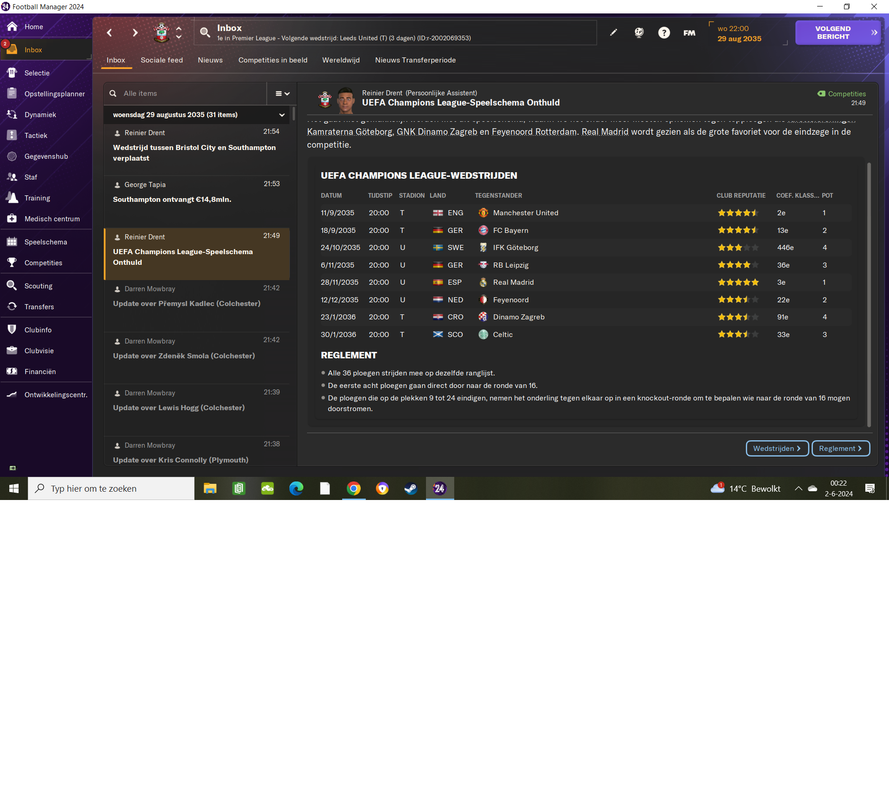Open Feyenoord Rotterdam link in message text
The height and width of the screenshot is (800, 889).
tap(534, 132)
